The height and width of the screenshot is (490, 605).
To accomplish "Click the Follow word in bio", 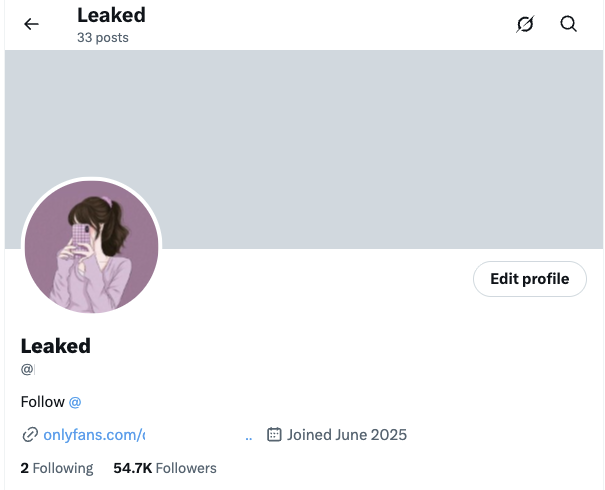I will (x=42, y=402).
